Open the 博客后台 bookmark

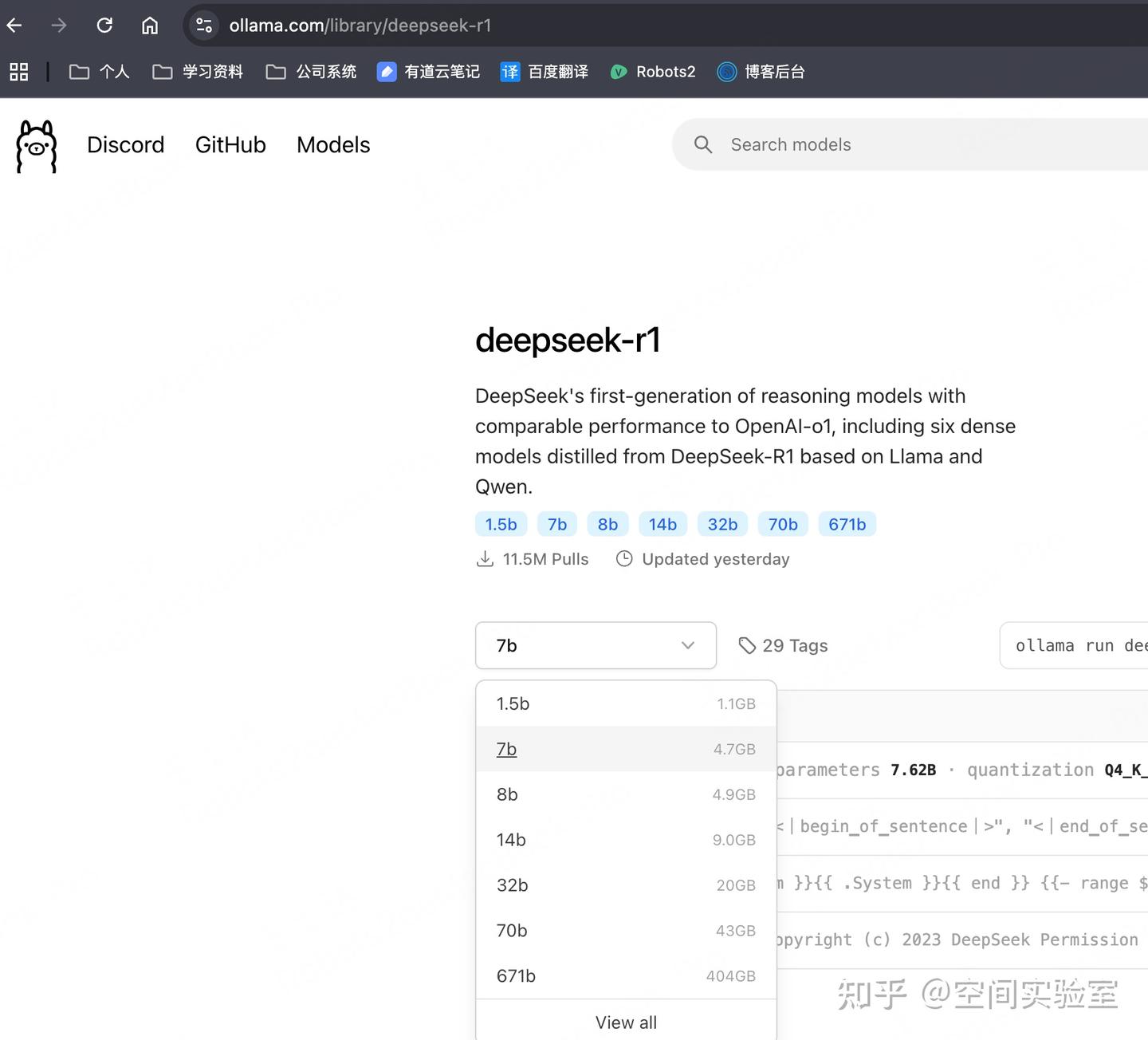click(x=759, y=72)
